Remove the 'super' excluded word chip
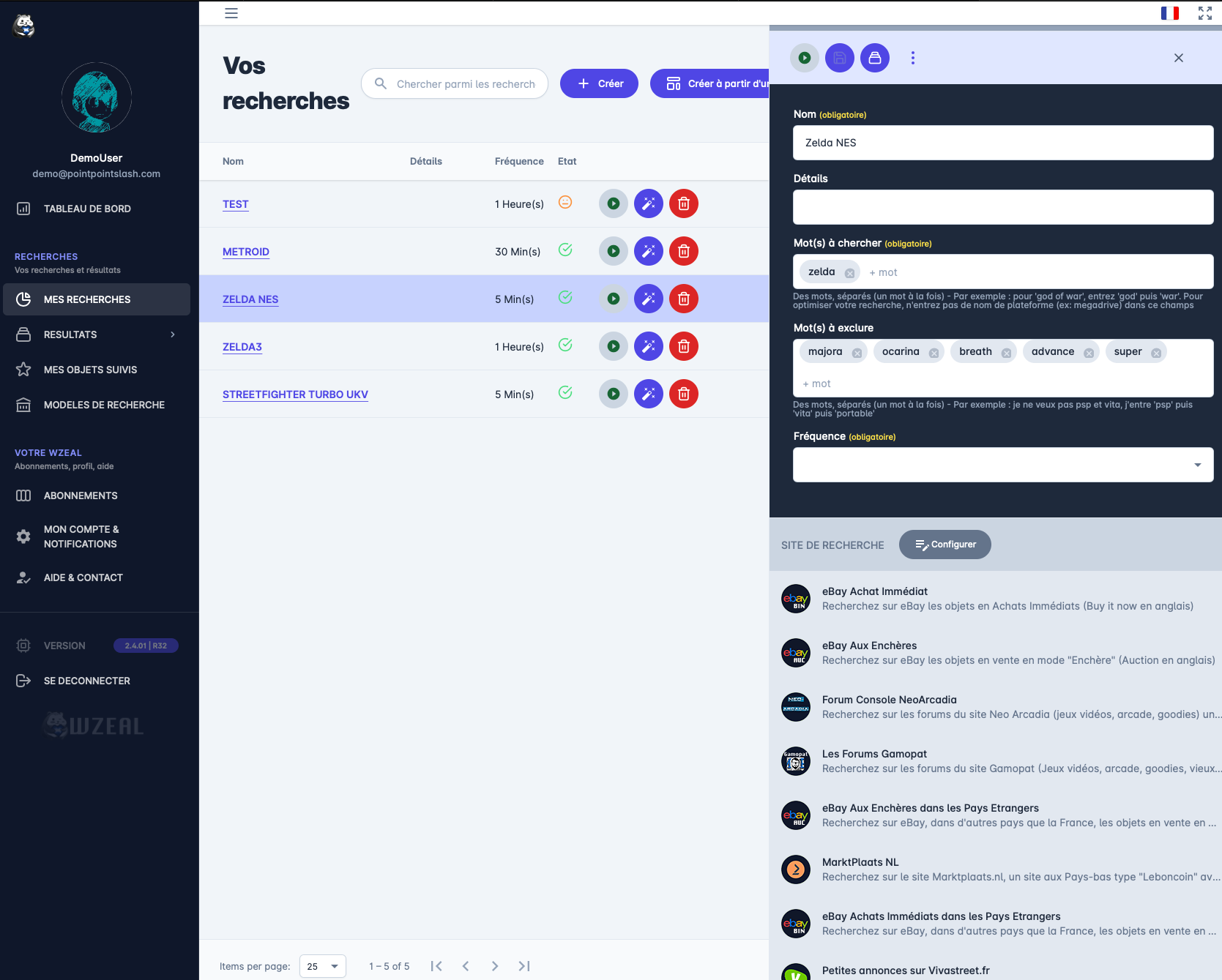The image size is (1222, 980). pyautogui.click(x=1156, y=353)
